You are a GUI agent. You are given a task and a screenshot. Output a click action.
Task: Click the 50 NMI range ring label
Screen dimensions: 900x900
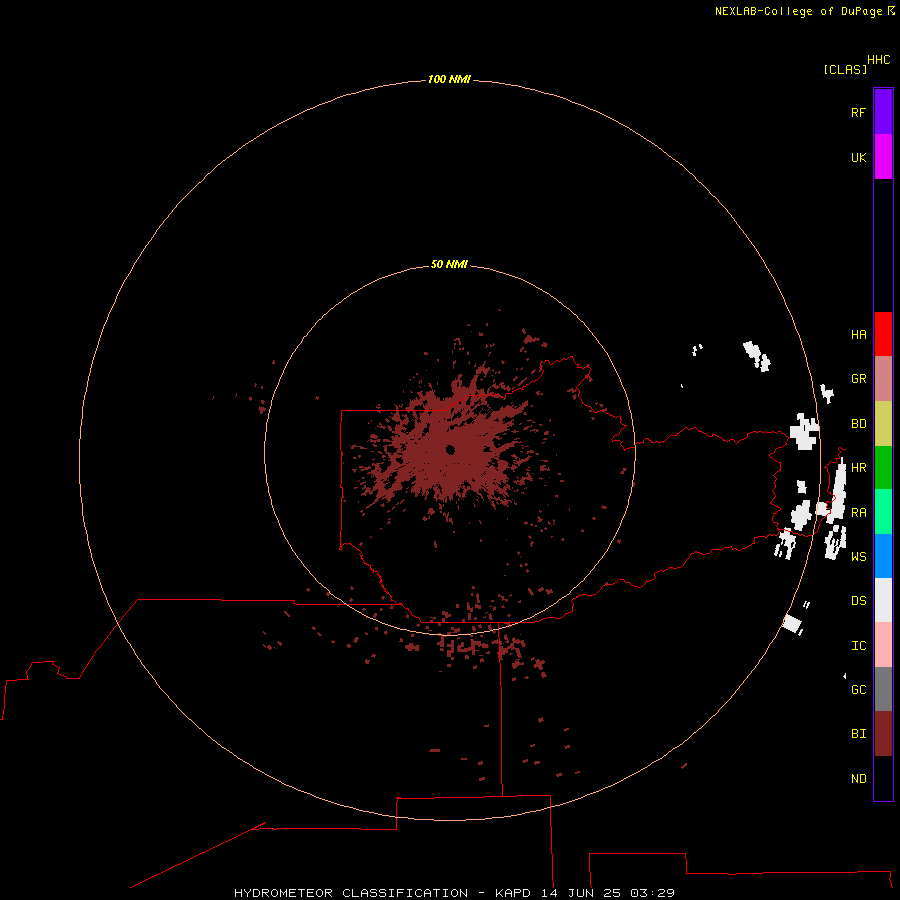click(x=449, y=264)
